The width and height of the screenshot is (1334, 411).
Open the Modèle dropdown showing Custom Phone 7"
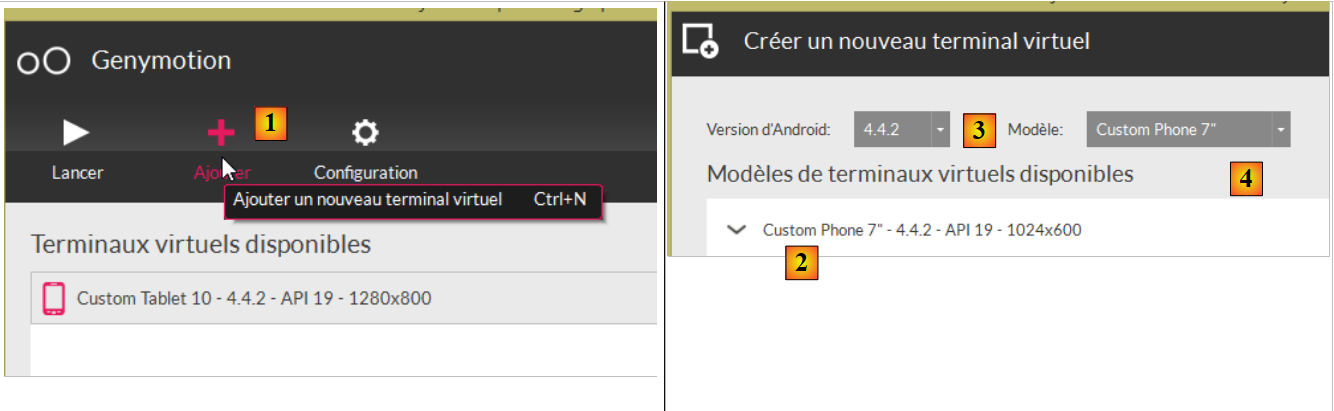pyautogui.click(x=1188, y=129)
